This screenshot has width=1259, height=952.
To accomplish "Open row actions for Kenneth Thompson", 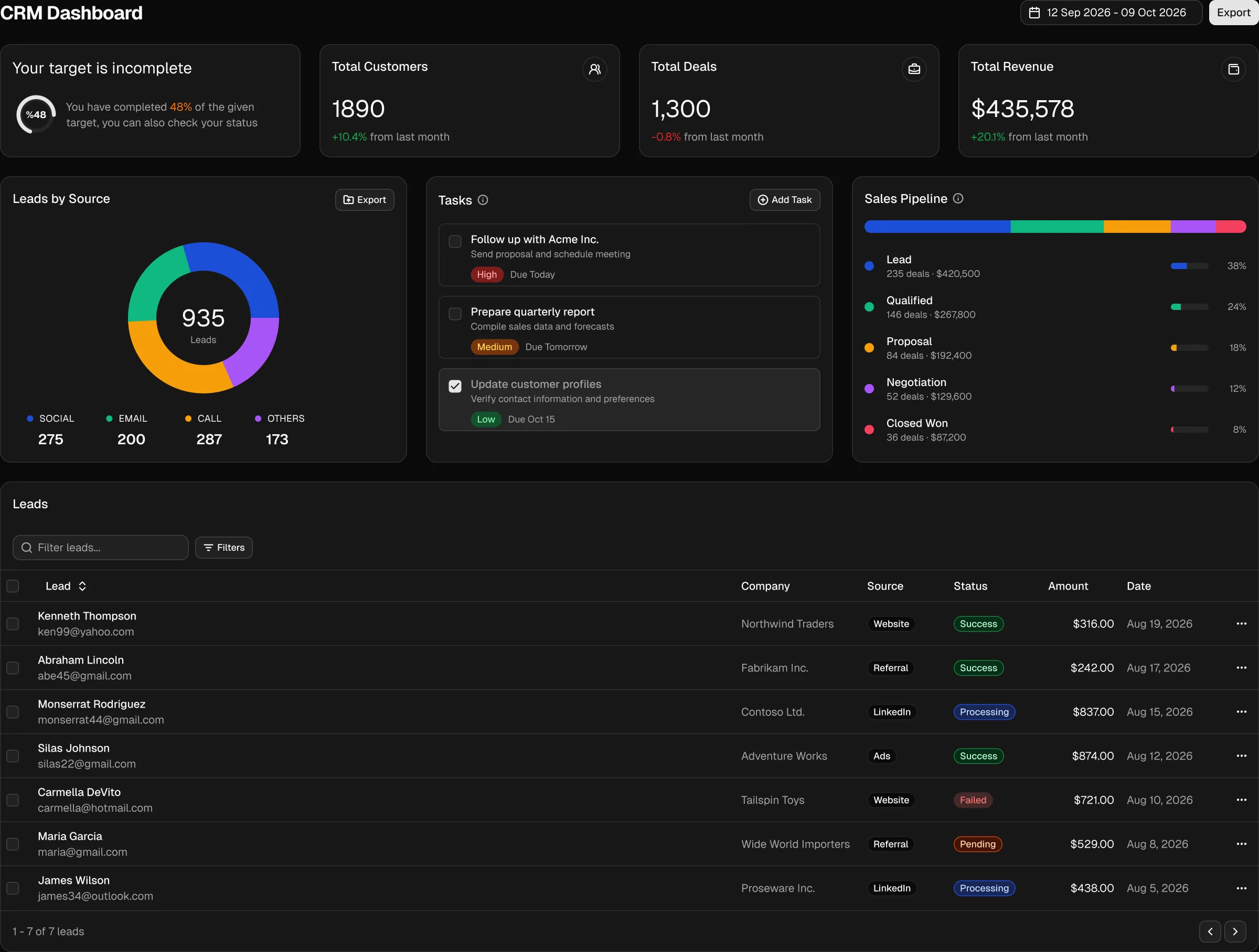I will tap(1241, 624).
